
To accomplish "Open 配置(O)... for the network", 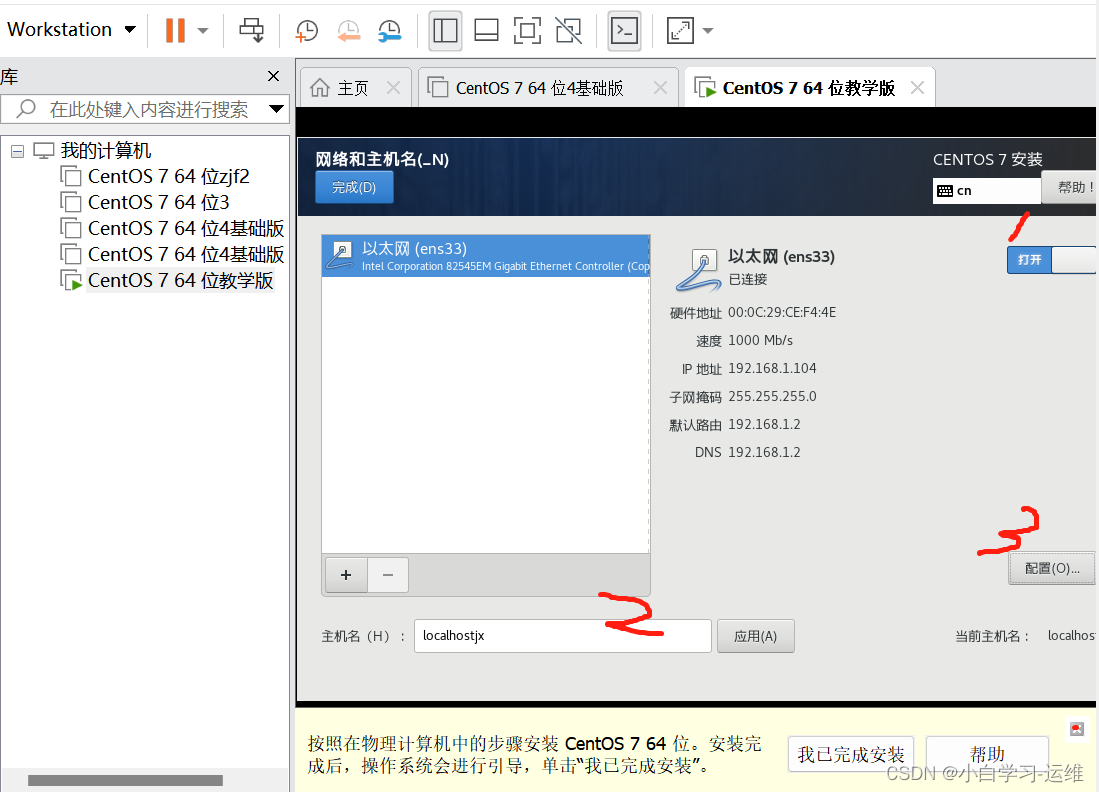I will [1052, 568].
